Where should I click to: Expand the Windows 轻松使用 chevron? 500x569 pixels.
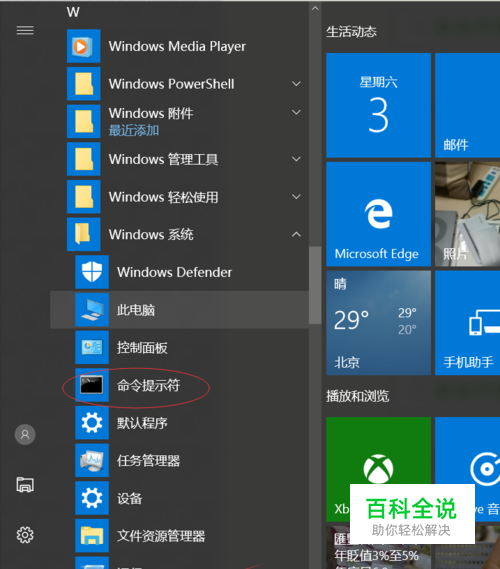pyautogui.click(x=296, y=197)
